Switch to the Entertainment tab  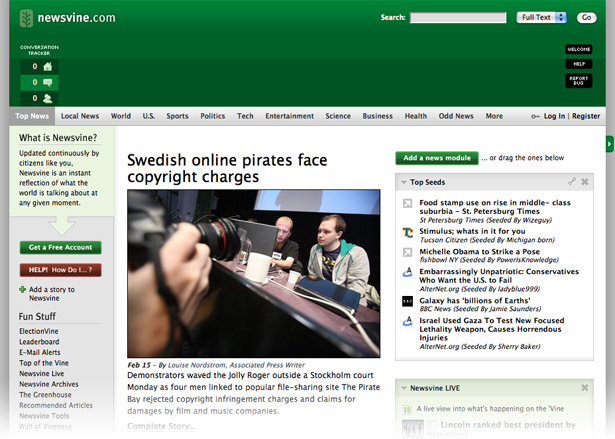point(289,116)
